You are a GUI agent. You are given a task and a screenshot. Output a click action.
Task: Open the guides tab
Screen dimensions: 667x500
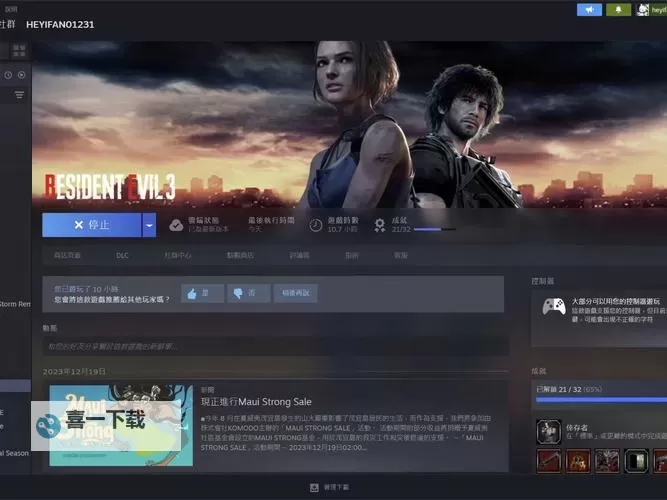(x=352, y=255)
